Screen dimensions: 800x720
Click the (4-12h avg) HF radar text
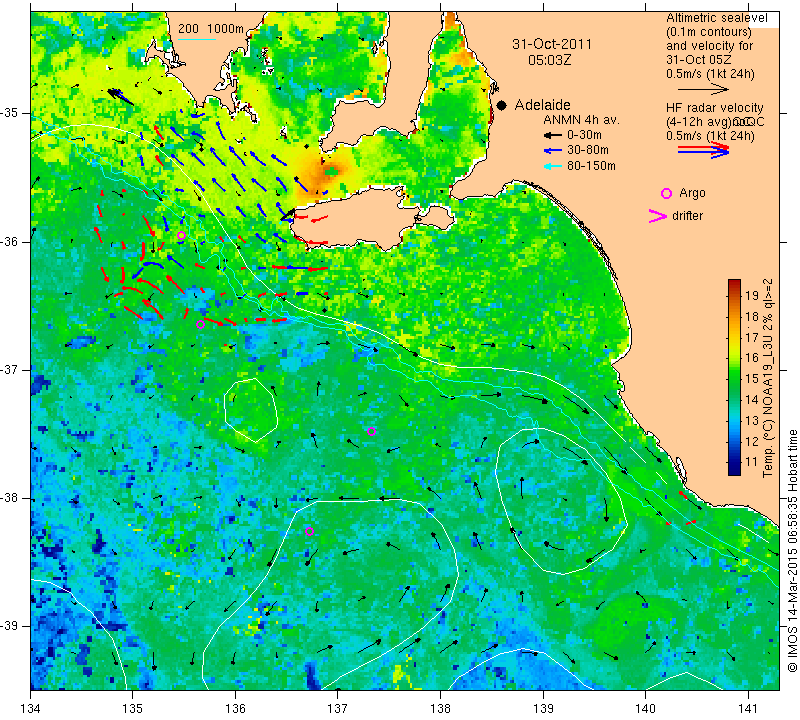[698, 122]
